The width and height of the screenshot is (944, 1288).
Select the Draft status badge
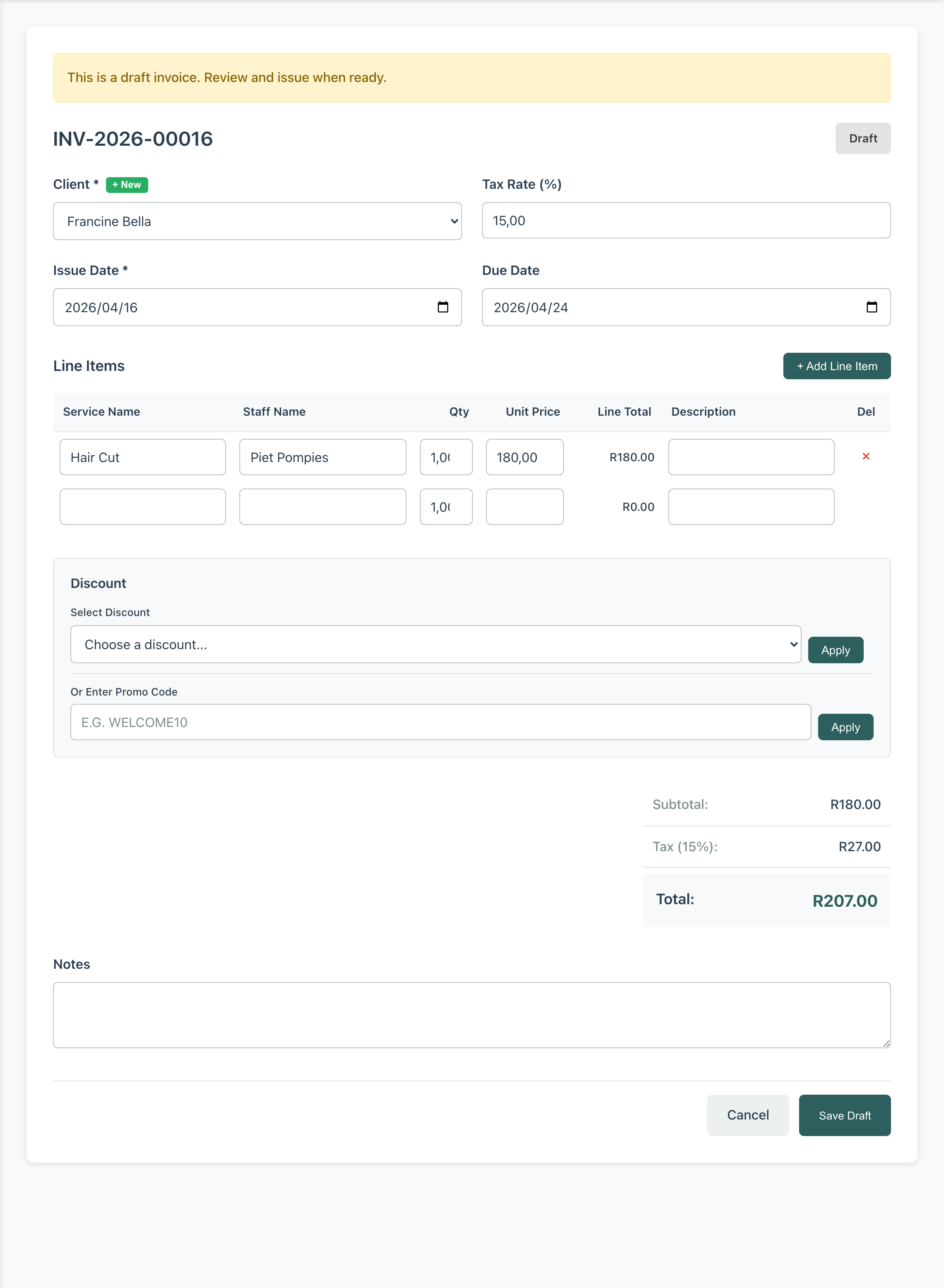(x=863, y=138)
